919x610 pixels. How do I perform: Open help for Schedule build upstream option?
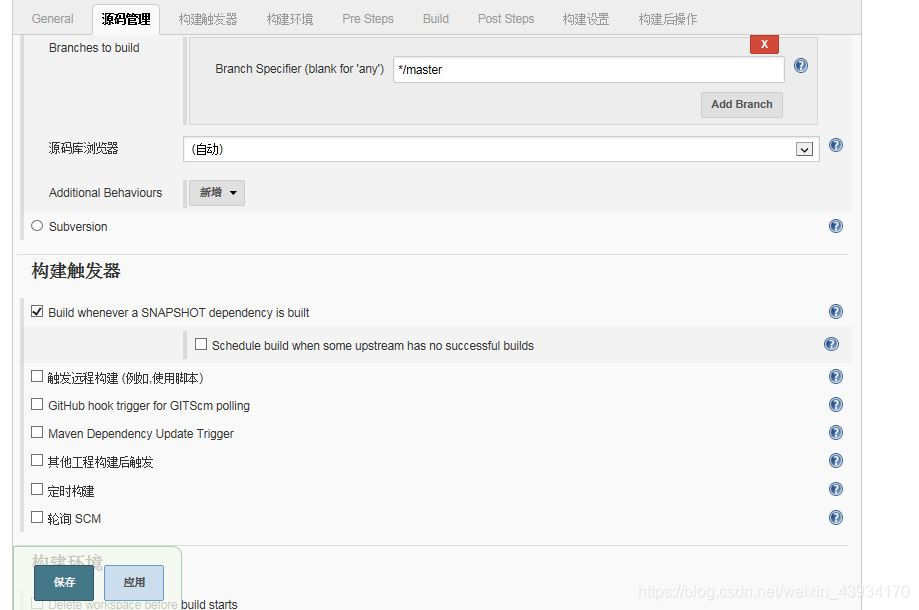831,345
